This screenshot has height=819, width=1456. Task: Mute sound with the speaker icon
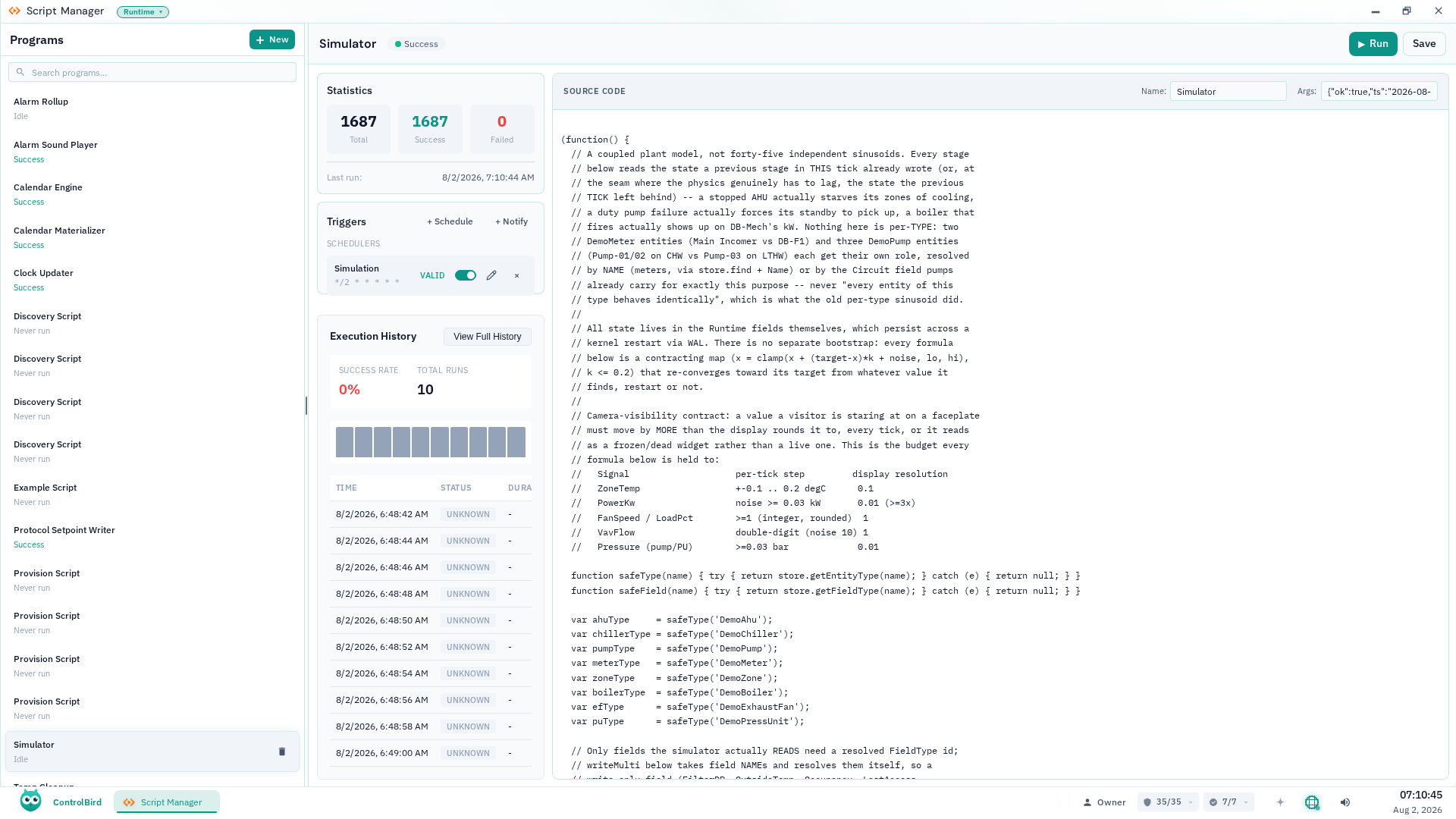tap(1345, 802)
